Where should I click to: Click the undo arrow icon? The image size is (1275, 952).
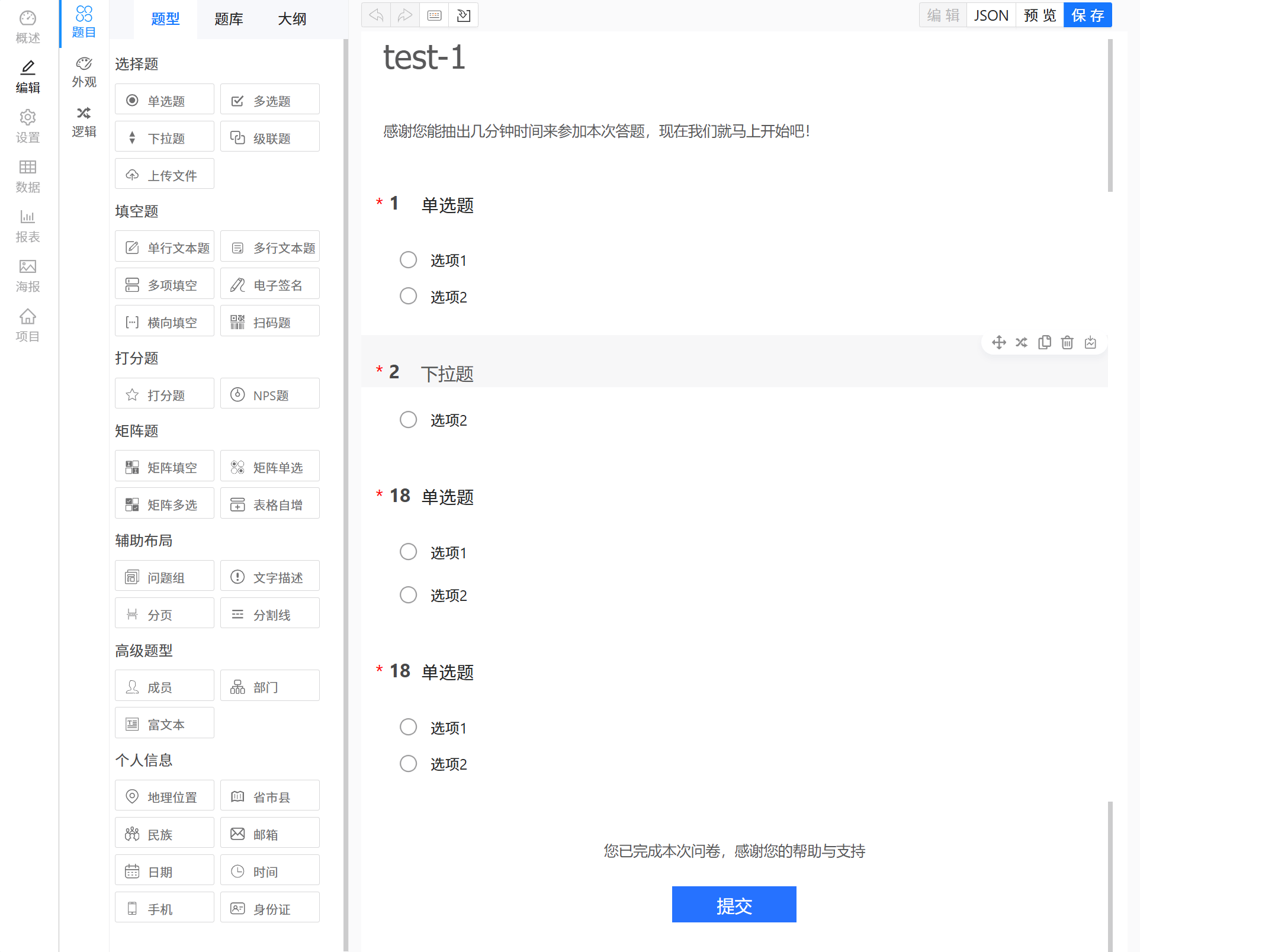(x=376, y=15)
